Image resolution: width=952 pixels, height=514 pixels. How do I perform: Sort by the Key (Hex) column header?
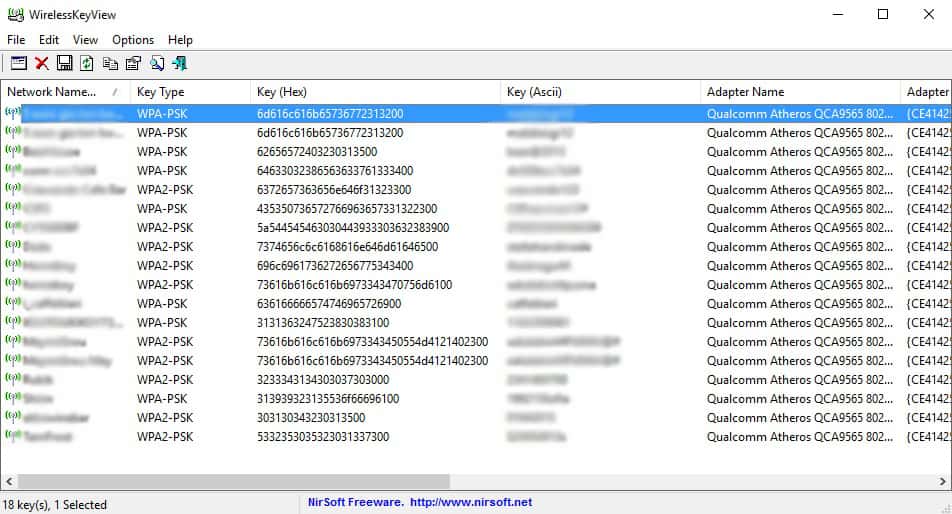coord(375,92)
